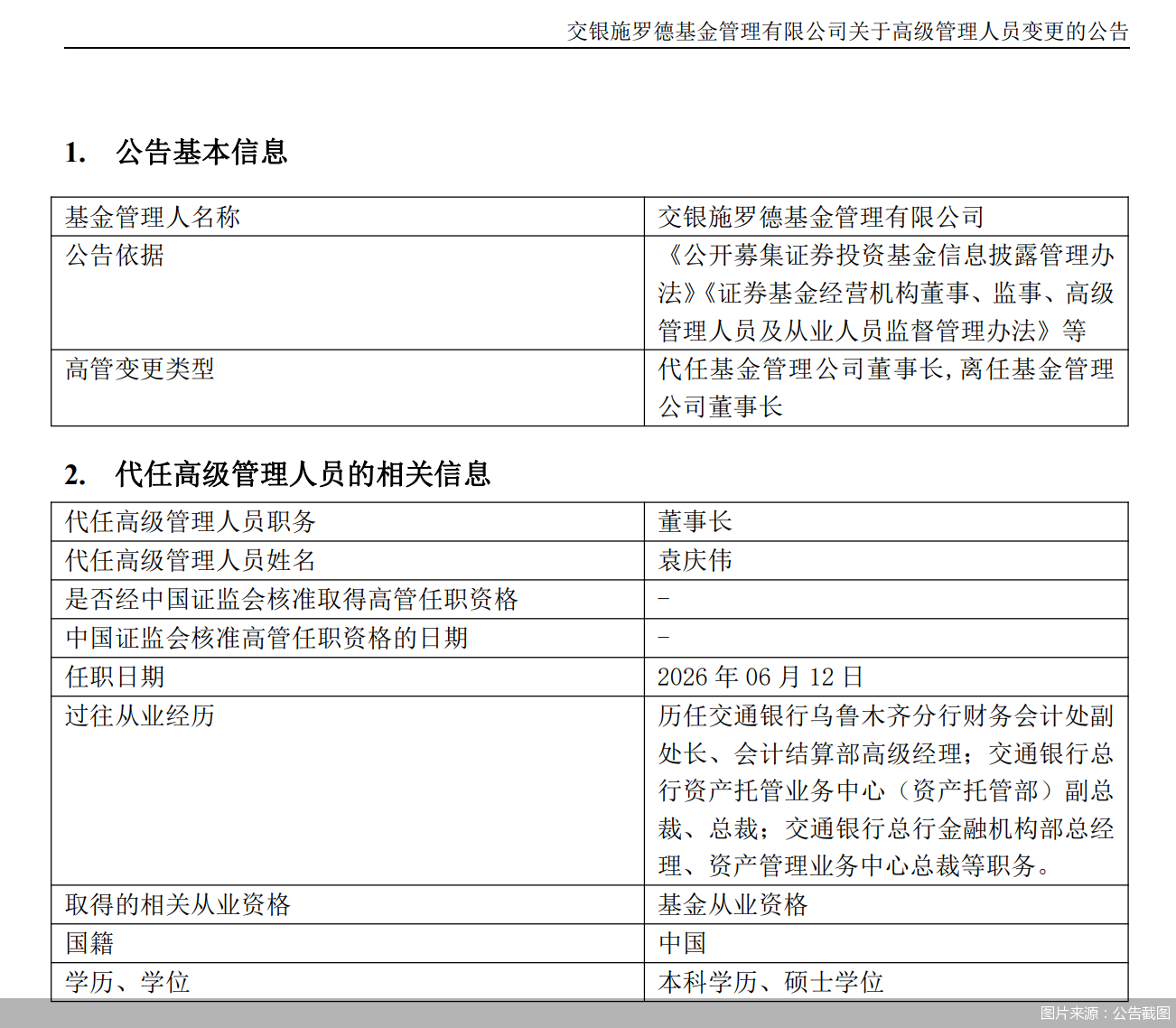1176x1028 pixels.
Task: Click the label '高管变更类型'
Action: coord(140,369)
